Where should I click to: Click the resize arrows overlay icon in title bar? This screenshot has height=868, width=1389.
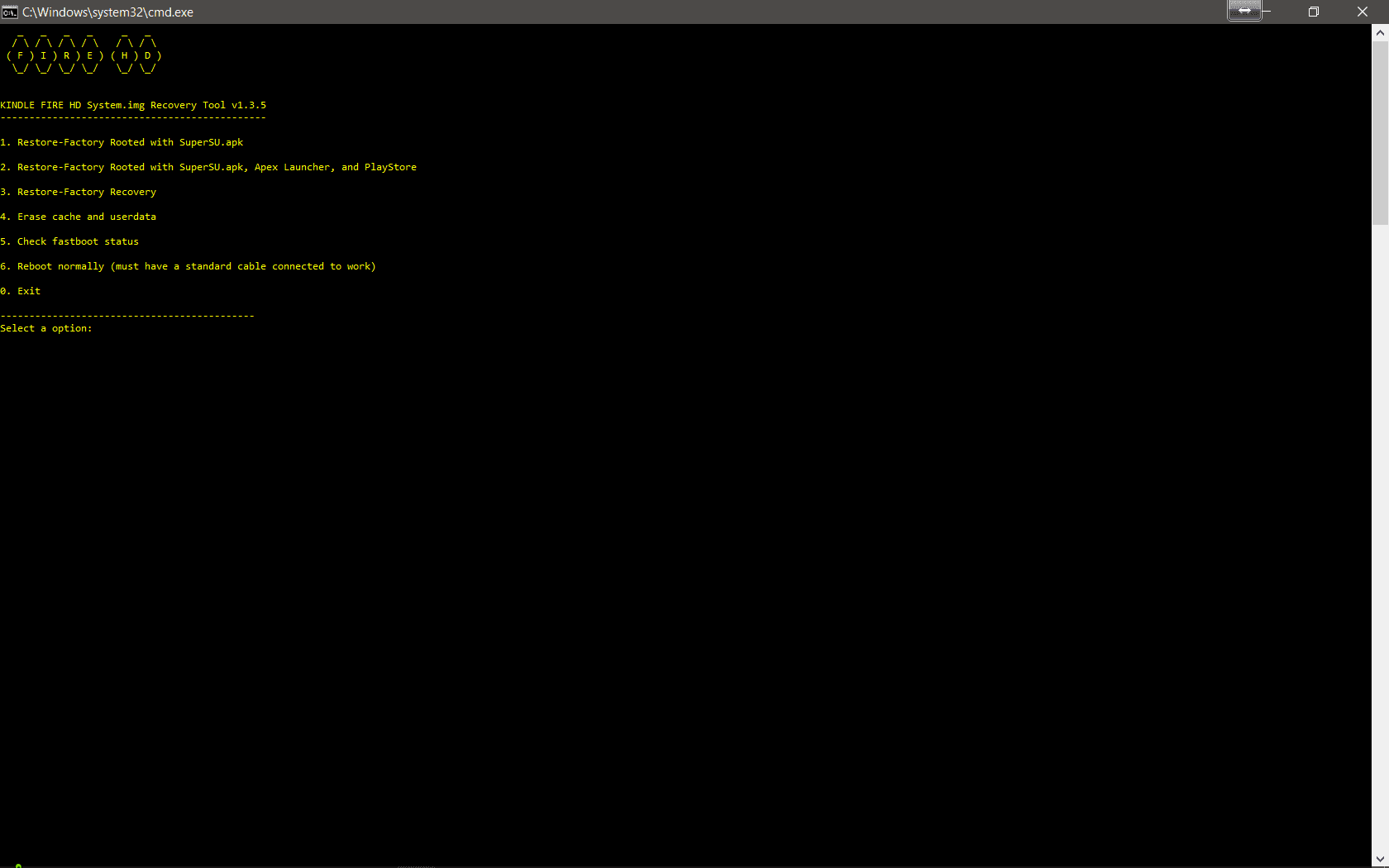coord(1244,11)
